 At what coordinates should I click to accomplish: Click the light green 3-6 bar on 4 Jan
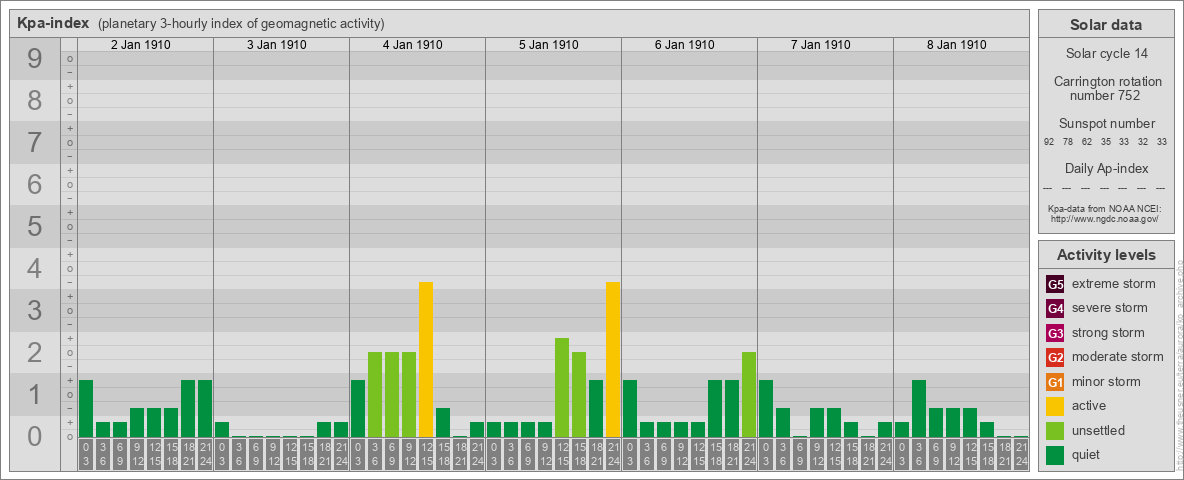375,395
